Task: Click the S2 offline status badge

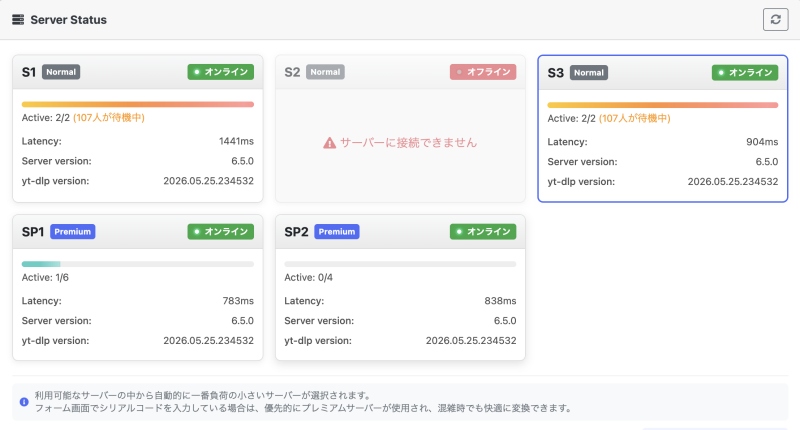Action: (483, 72)
